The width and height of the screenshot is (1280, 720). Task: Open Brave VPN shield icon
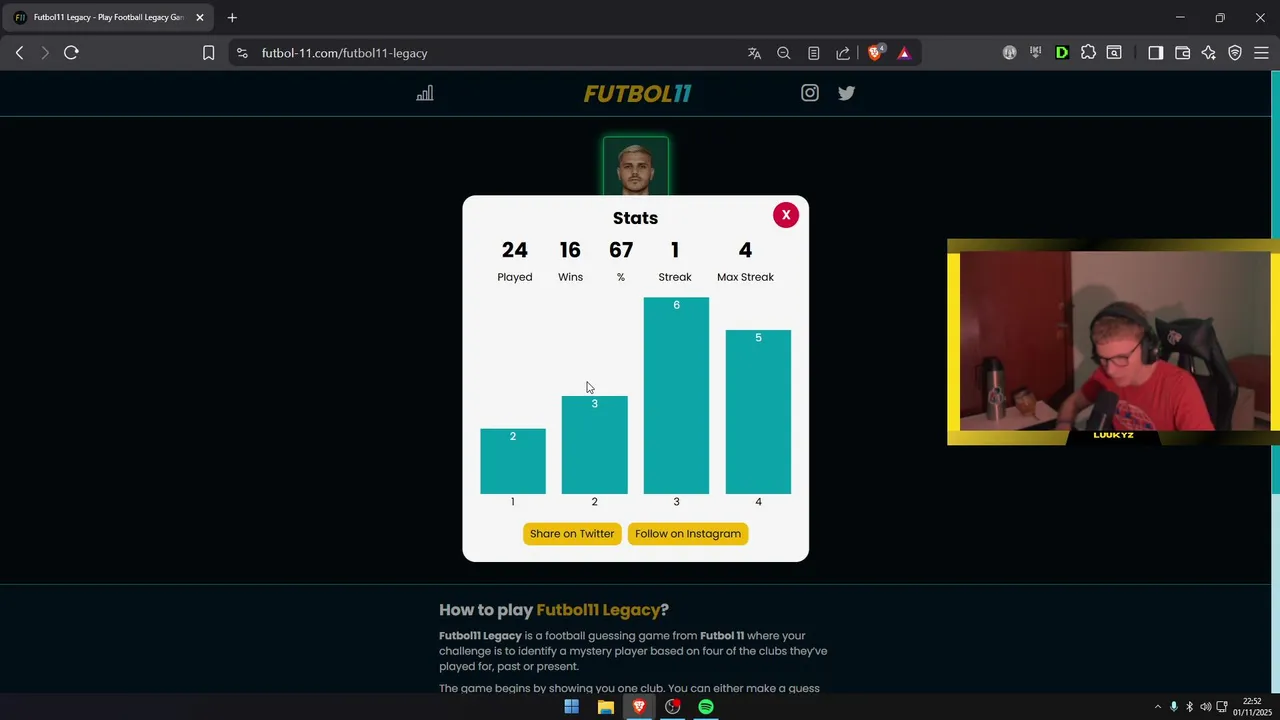(1235, 53)
